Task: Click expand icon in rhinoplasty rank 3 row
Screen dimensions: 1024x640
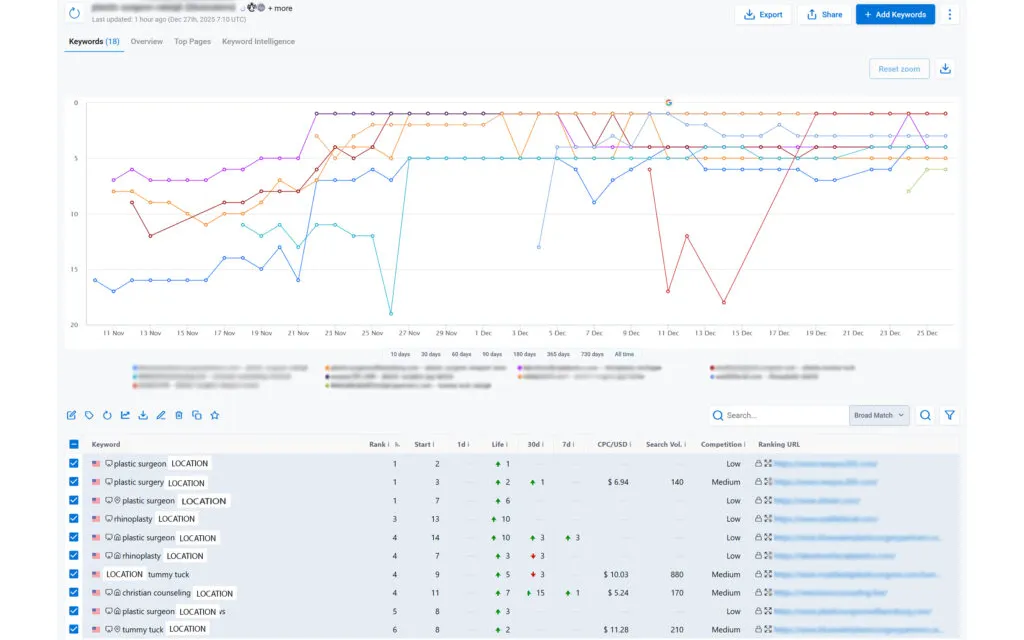Action: coord(768,519)
